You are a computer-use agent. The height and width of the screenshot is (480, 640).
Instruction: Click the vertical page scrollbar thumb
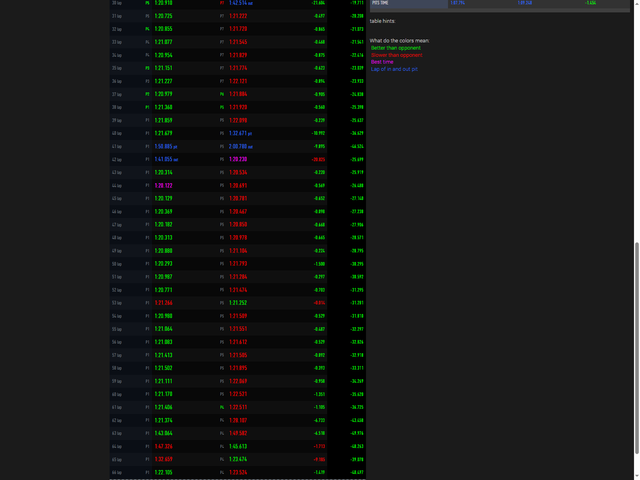637,348
